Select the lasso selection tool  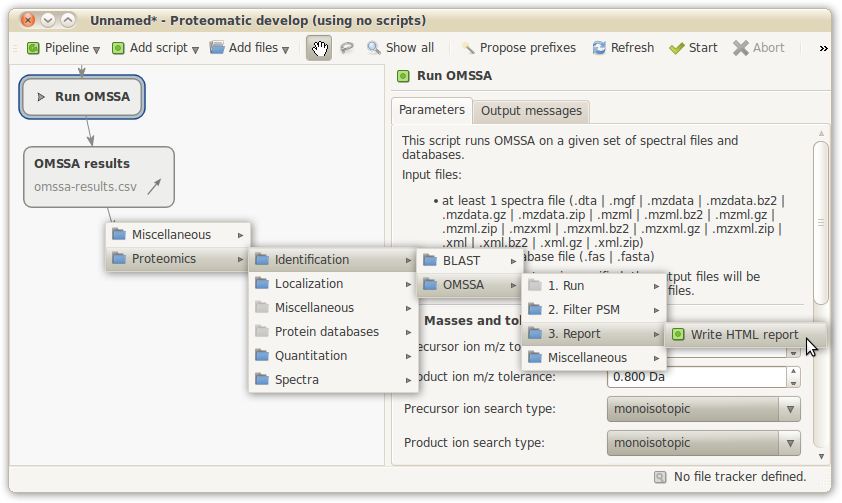tap(347, 48)
